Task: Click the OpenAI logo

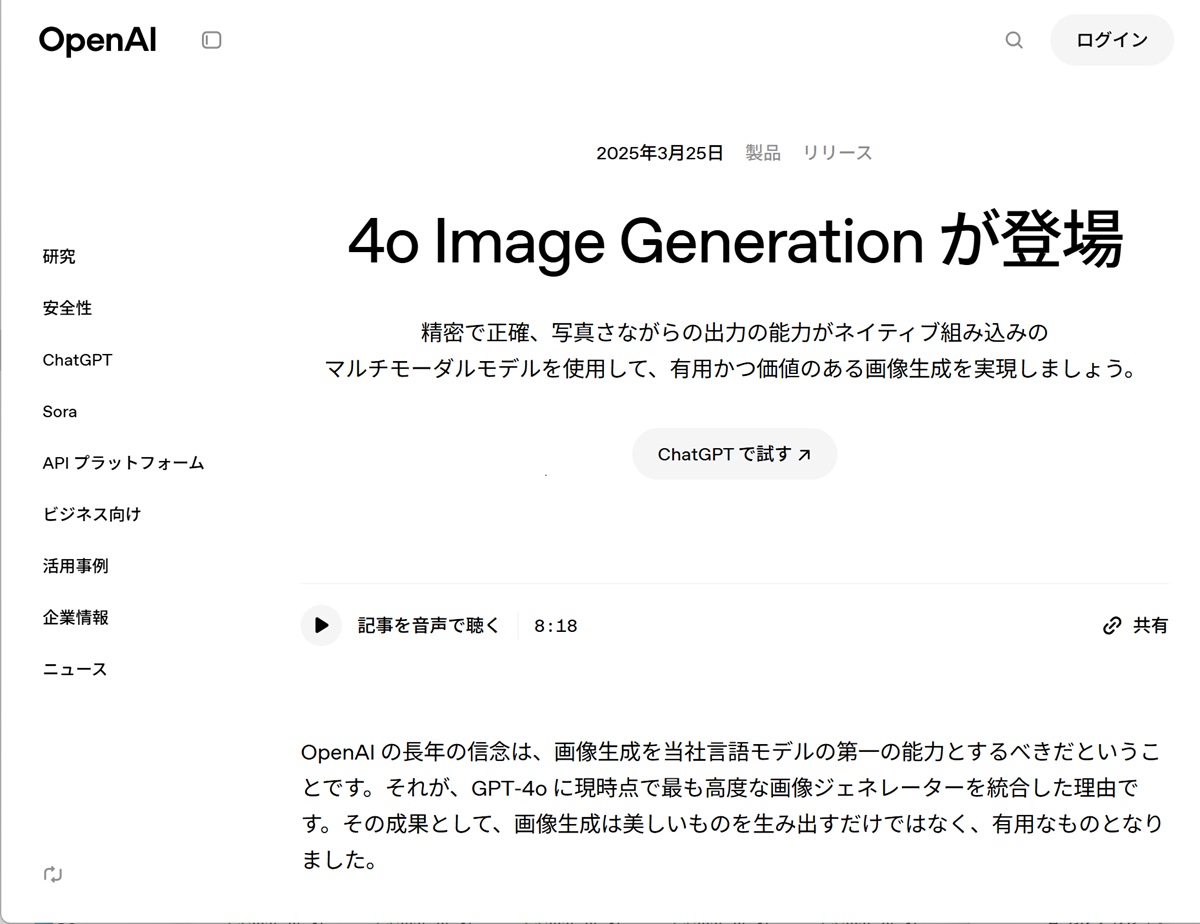Action: click(96, 41)
